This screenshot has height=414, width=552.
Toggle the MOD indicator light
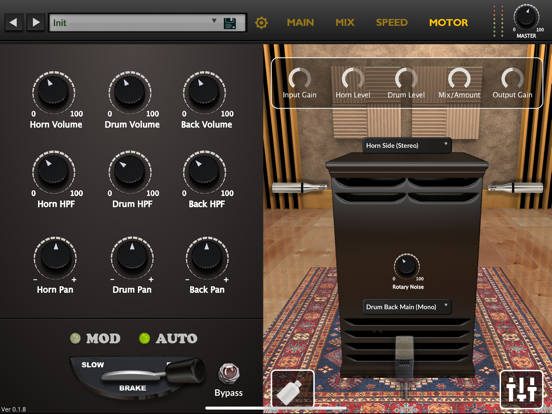pyautogui.click(x=75, y=338)
